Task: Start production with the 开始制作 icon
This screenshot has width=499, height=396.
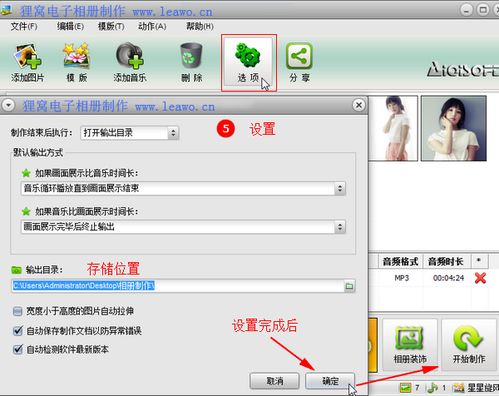Action: tap(469, 344)
